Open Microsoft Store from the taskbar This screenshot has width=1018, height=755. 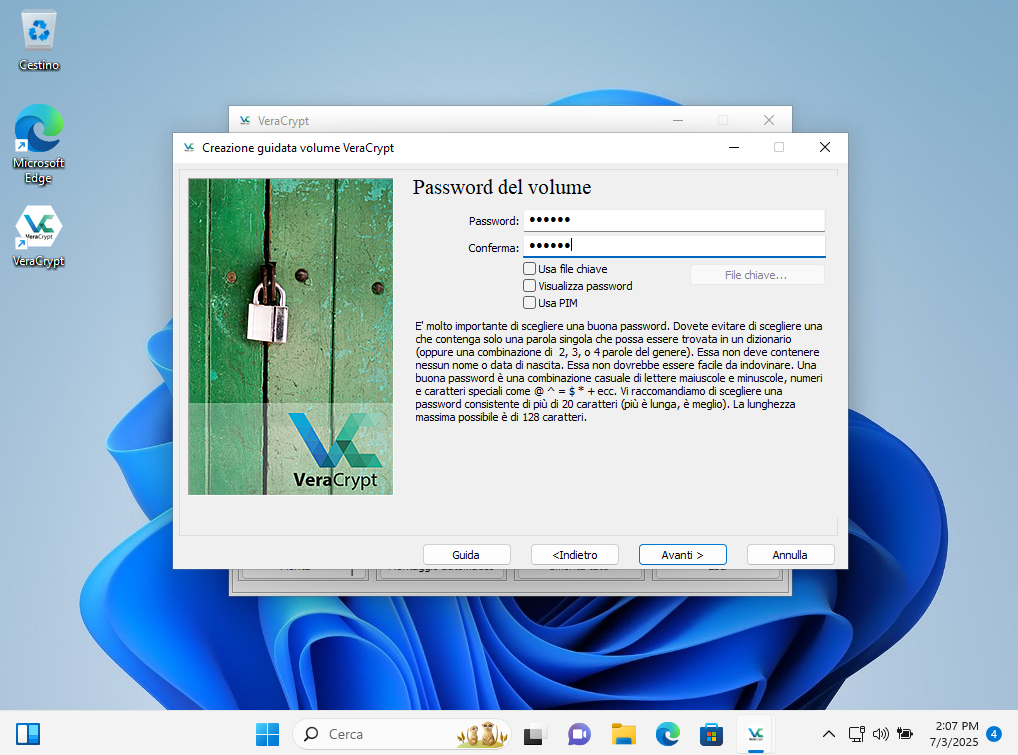coord(712,734)
